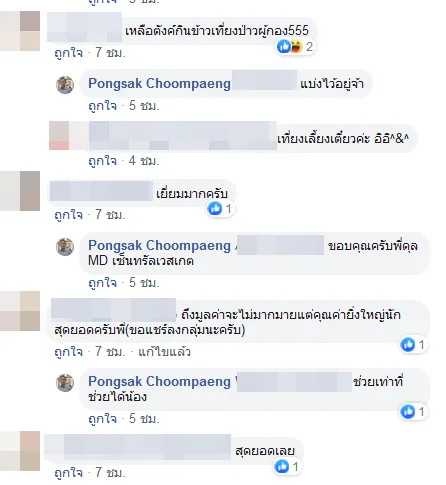Click the 7 ชม. timestamp under เยี่ยมมากครับ
Screen dimensions: 446x485
tap(110, 215)
